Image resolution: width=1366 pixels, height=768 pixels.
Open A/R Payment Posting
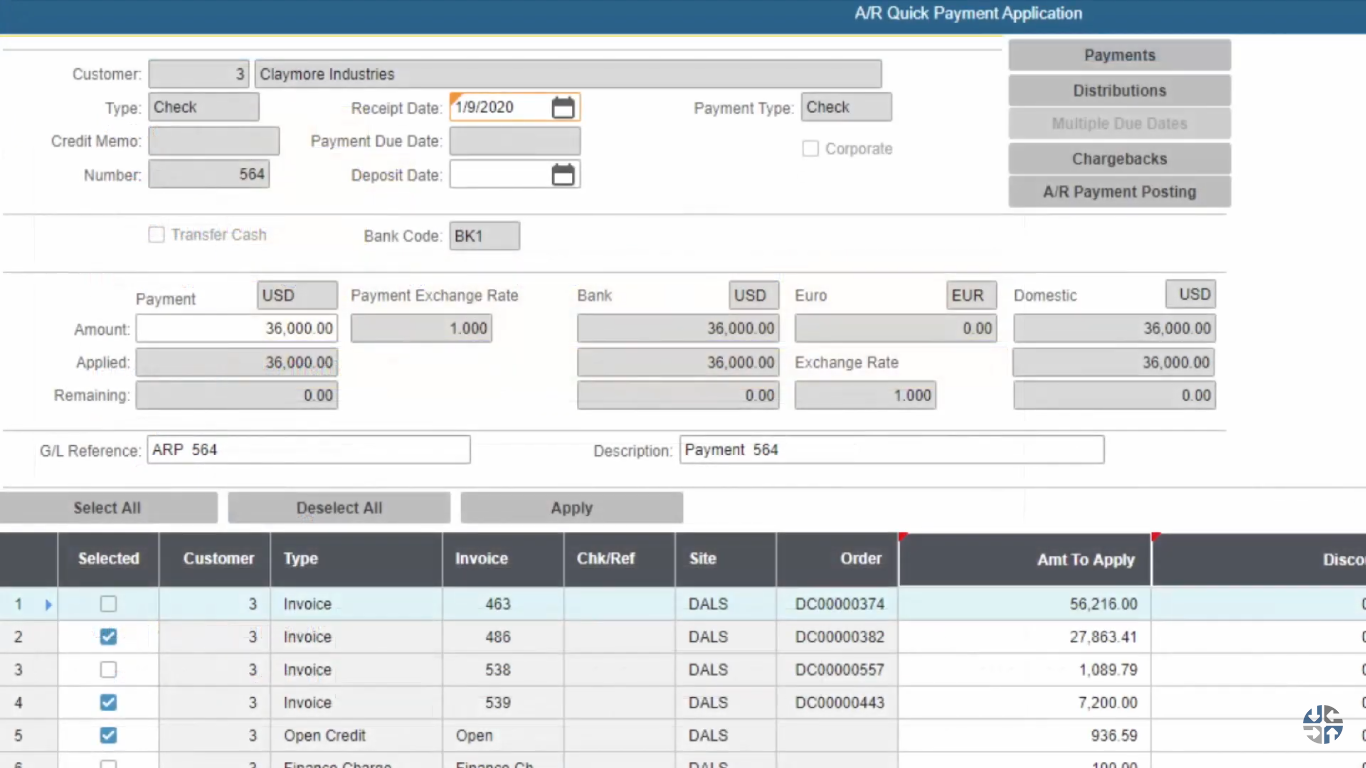(x=1119, y=191)
